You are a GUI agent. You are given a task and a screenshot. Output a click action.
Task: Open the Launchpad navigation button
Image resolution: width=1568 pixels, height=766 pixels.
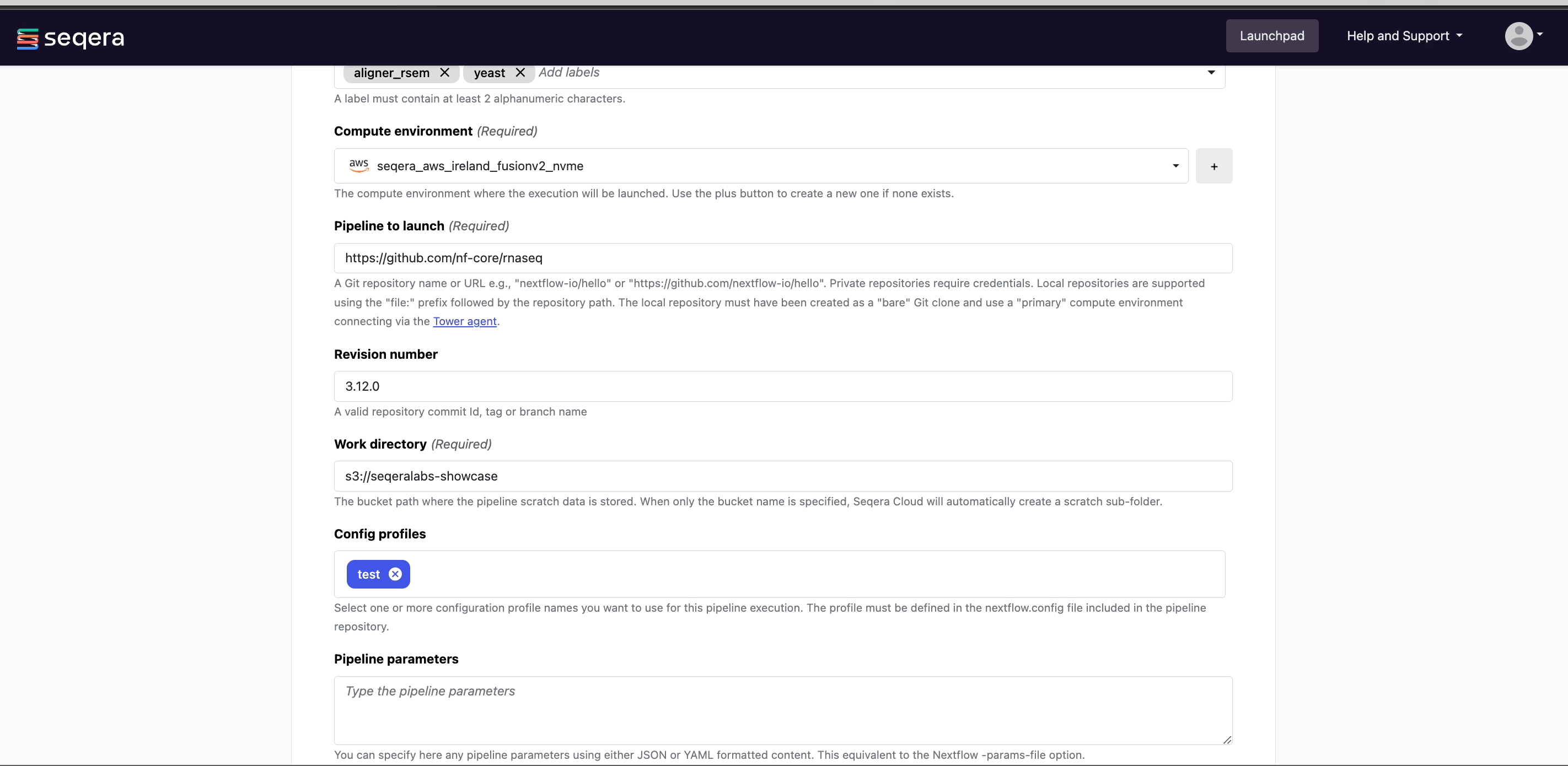pyautogui.click(x=1272, y=35)
